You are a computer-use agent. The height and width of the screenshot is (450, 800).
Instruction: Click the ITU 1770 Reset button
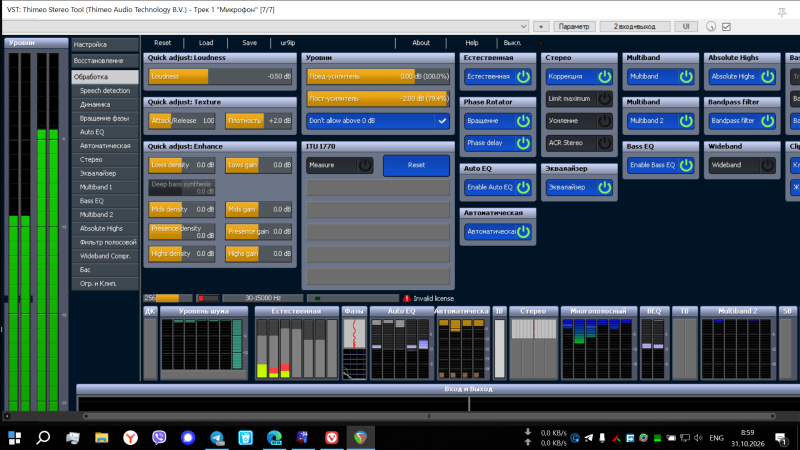[x=416, y=165]
